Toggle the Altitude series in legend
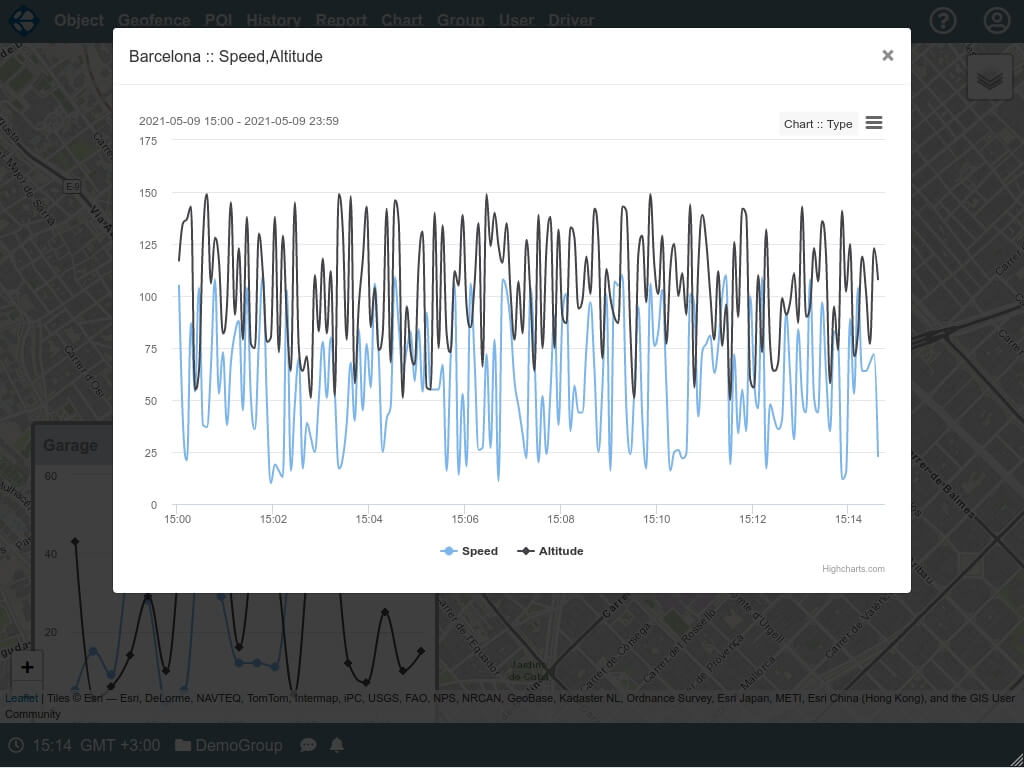 (550, 551)
